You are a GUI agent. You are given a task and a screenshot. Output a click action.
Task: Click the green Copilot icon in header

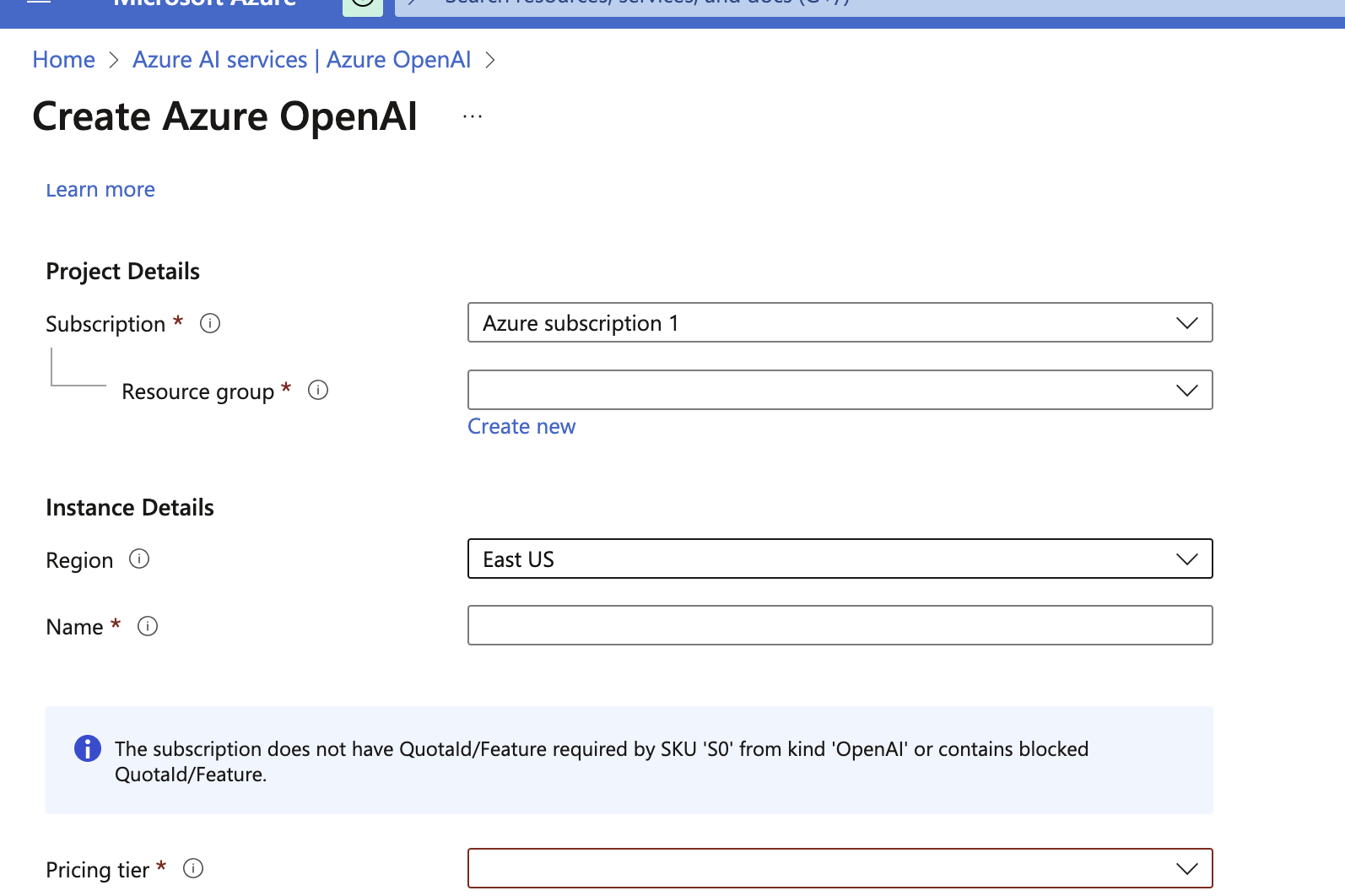363,7
